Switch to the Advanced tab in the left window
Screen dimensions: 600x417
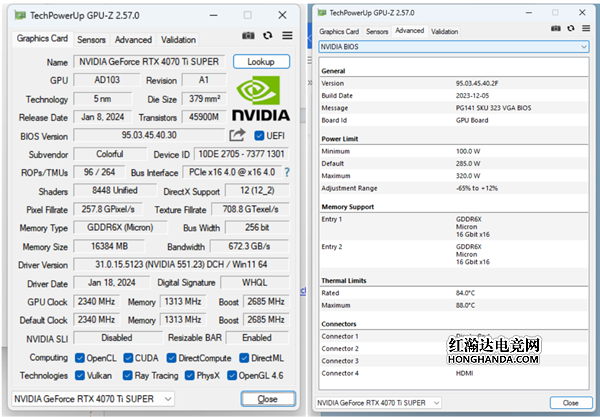click(x=133, y=39)
